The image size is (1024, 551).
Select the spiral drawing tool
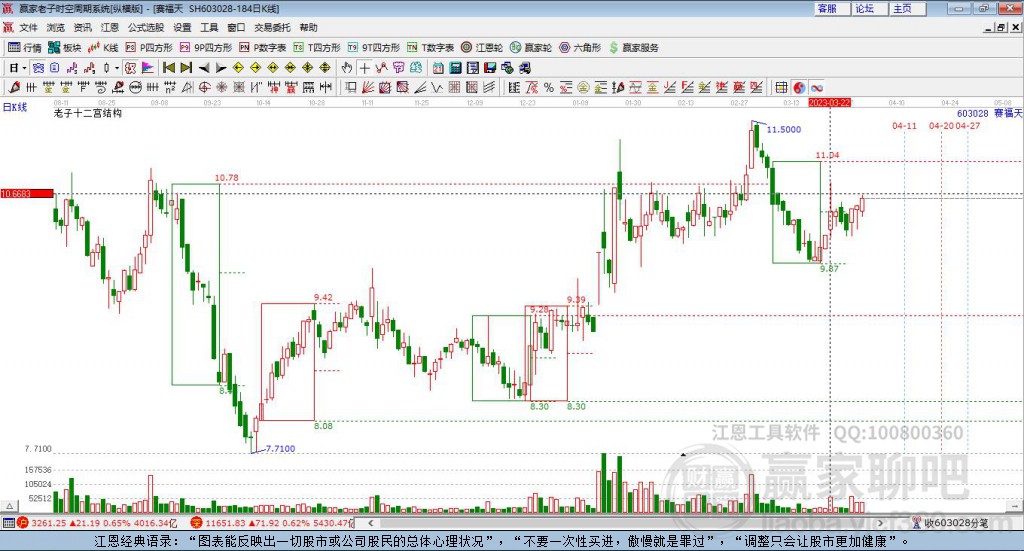tap(101, 87)
